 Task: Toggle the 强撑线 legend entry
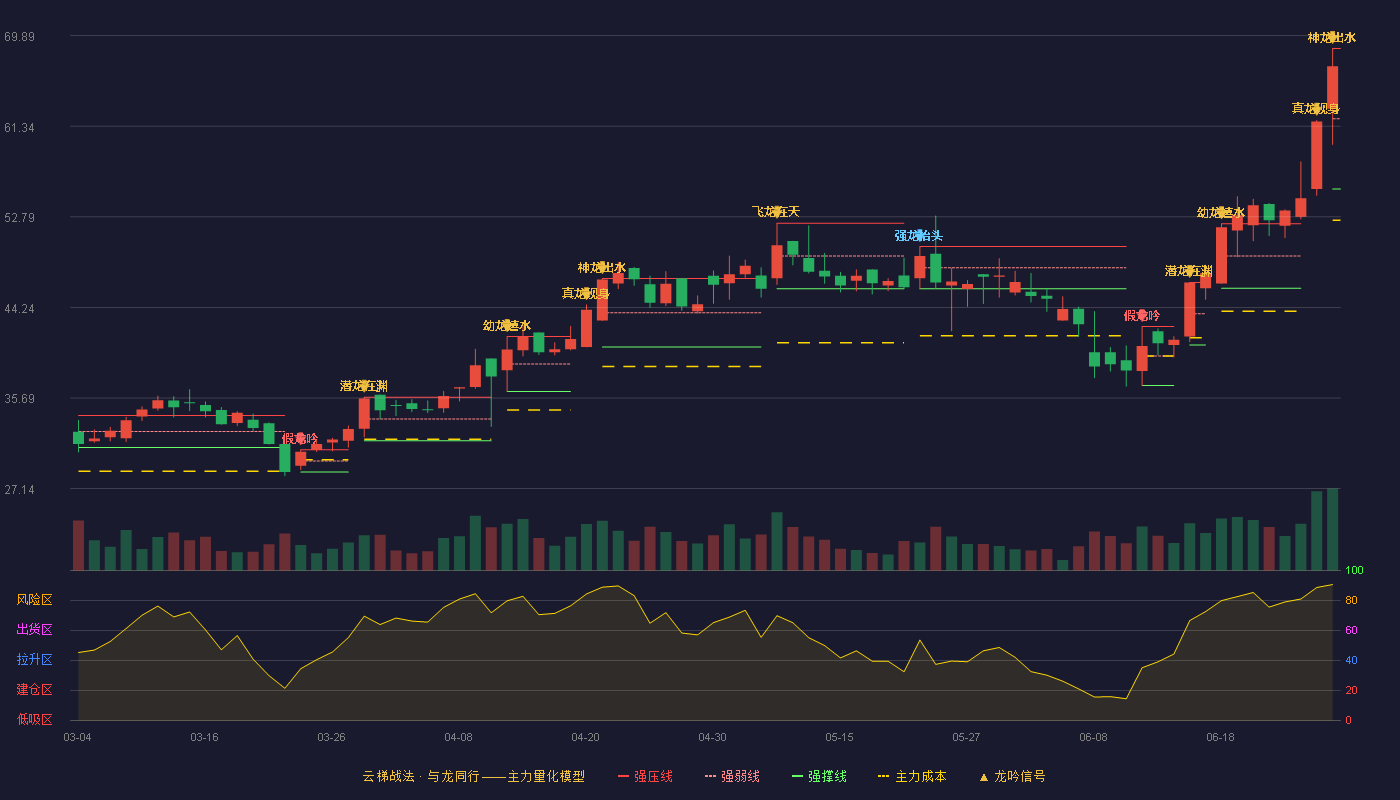coord(819,776)
